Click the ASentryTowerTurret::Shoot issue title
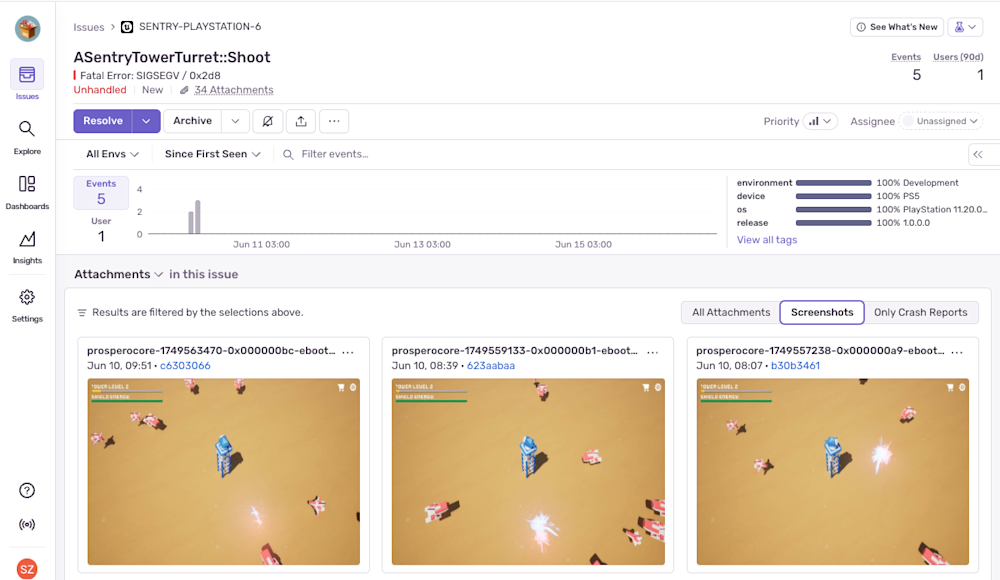This screenshot has width=1000, height=580. pyautogui.click(x=172, y=57)
